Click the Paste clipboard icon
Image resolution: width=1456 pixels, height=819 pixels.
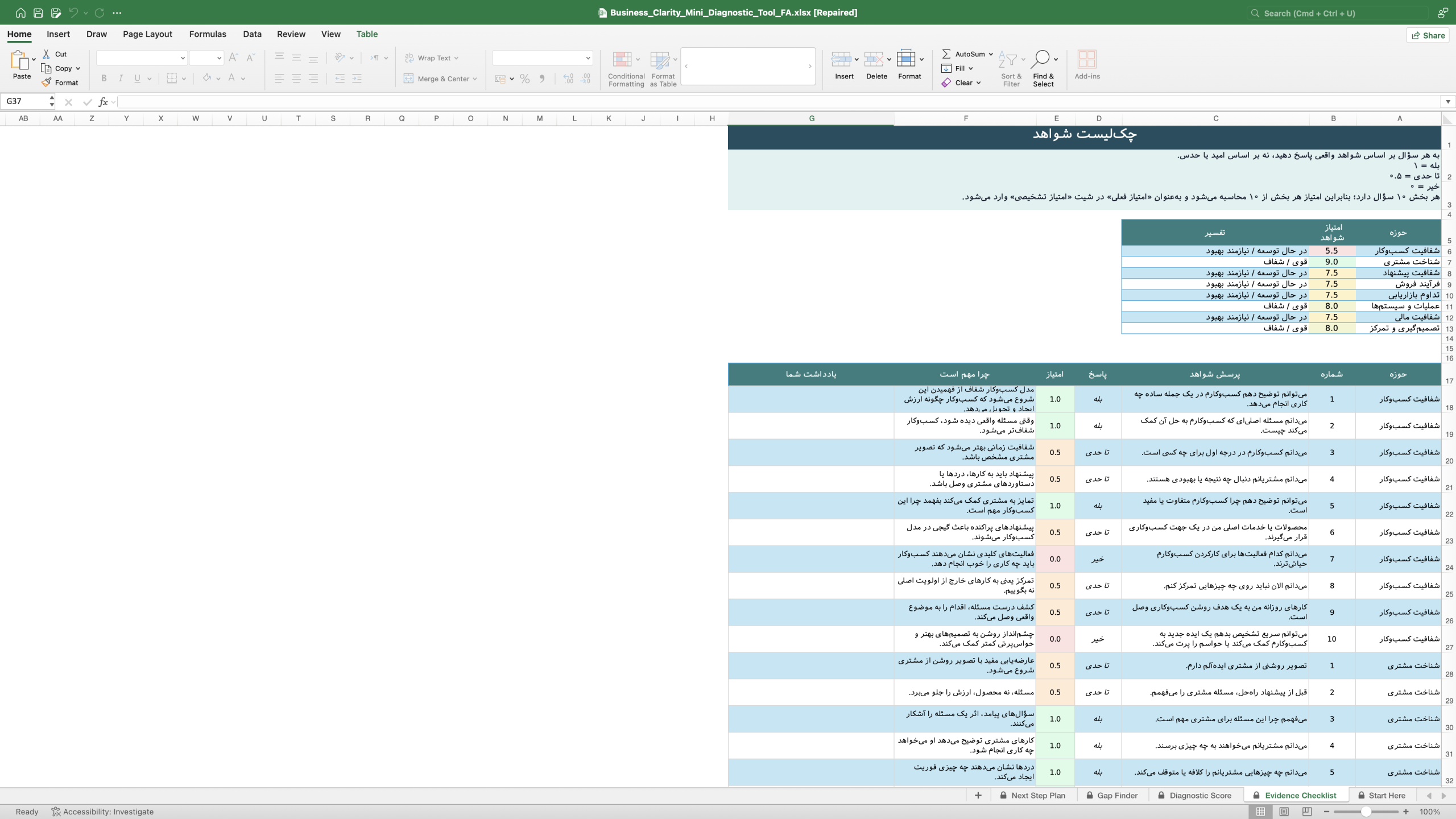19,60
